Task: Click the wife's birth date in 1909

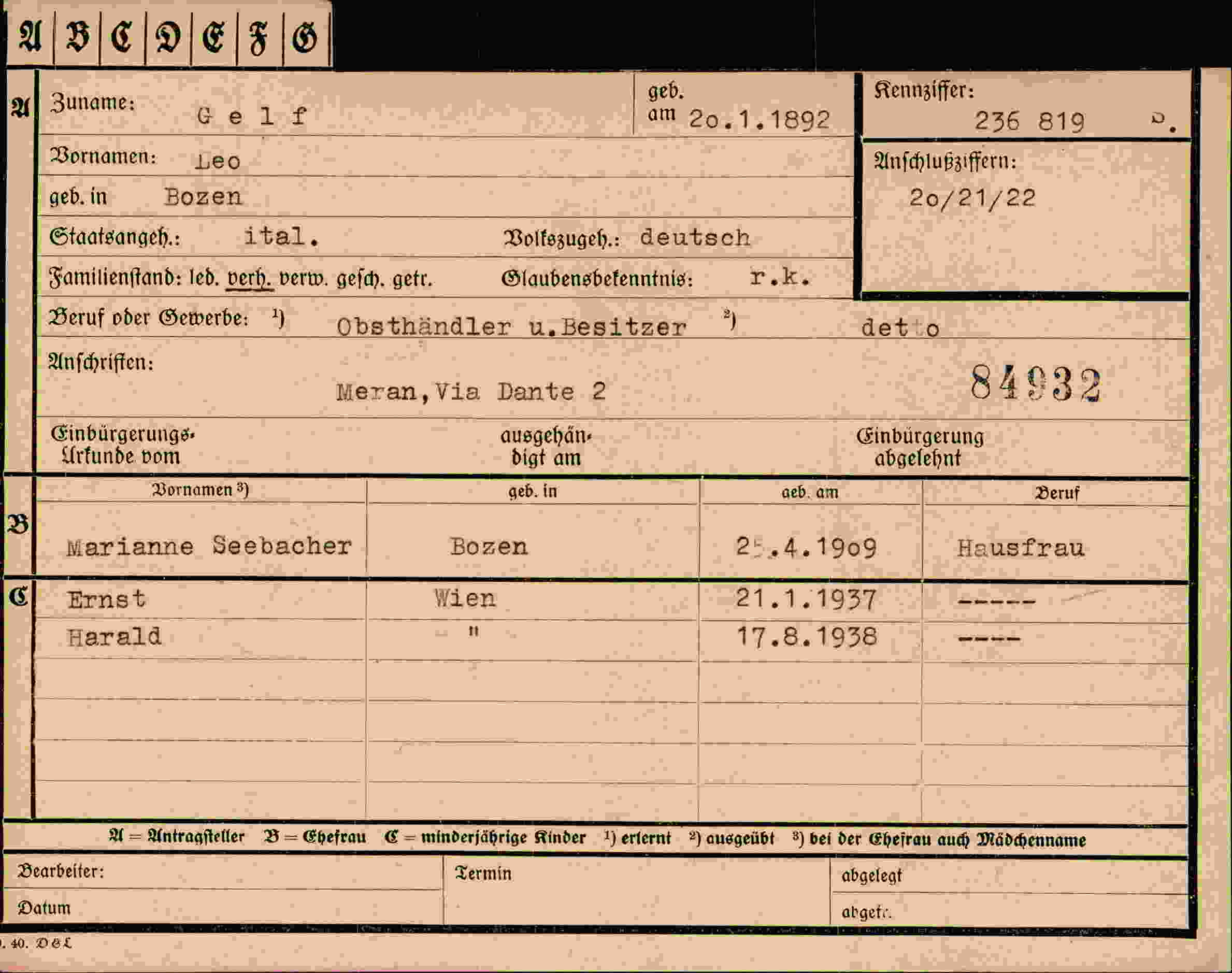Action: click(x=806, y=548)
